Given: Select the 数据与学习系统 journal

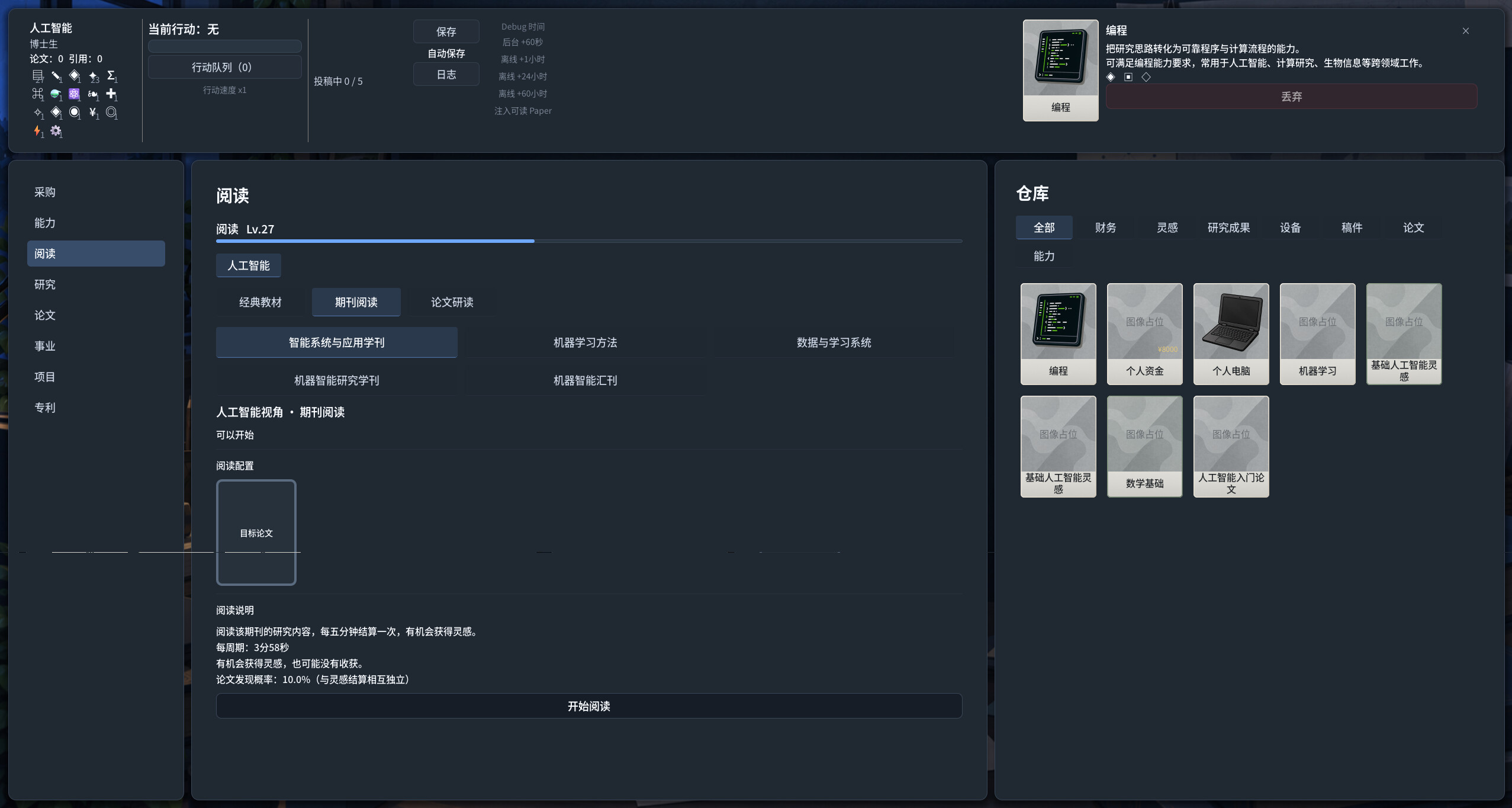Looking at the screenshot, I should coord(834,342).
